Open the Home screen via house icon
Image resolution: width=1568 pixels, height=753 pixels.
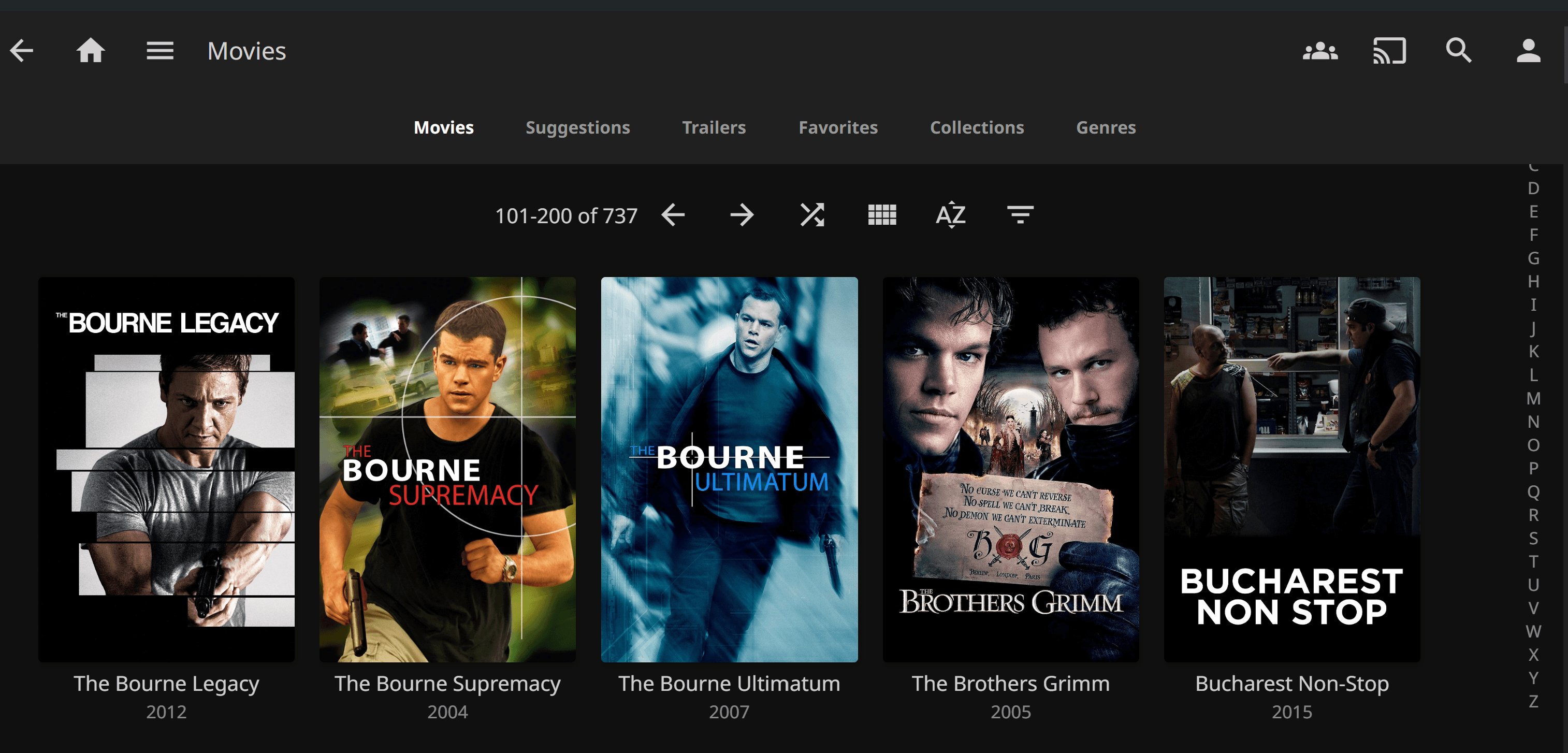91,51
